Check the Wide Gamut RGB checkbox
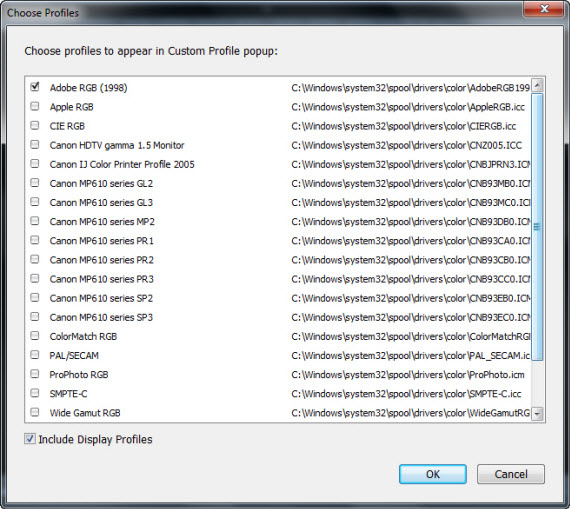This screenshot has height=509, width=570. tap(35, 412)
